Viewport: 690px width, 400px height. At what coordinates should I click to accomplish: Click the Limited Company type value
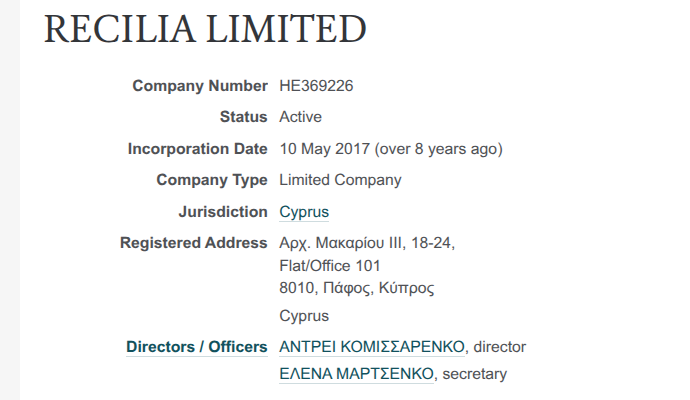click(340, 180)
